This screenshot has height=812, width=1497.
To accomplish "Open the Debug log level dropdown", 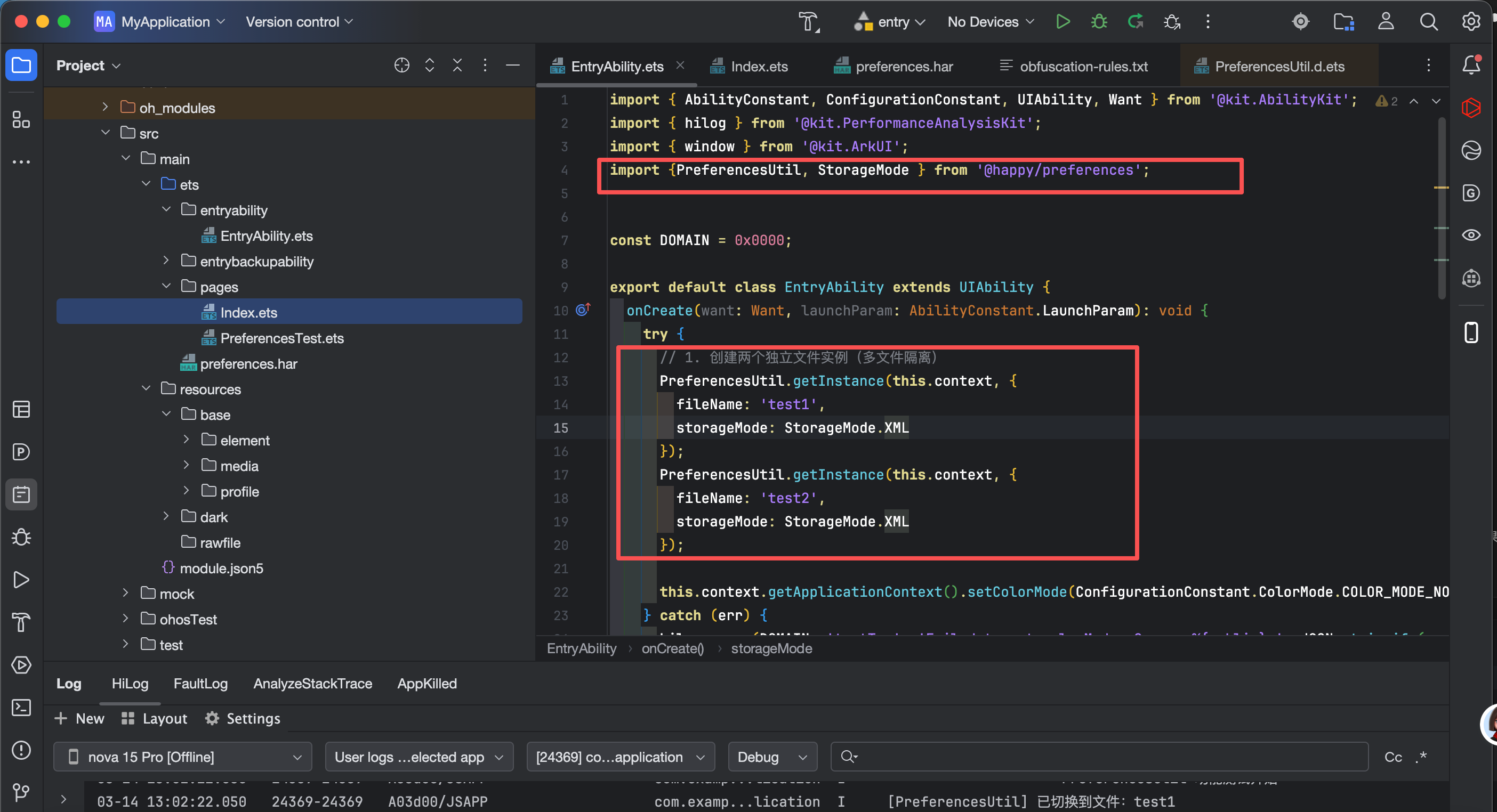I will pyautogui.click(x=772, y=757).
